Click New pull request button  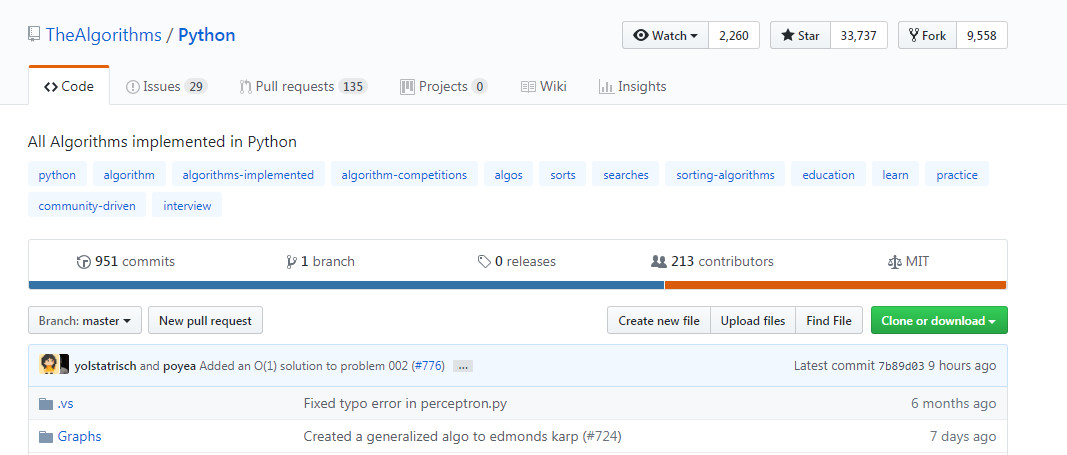pos(206,320)
